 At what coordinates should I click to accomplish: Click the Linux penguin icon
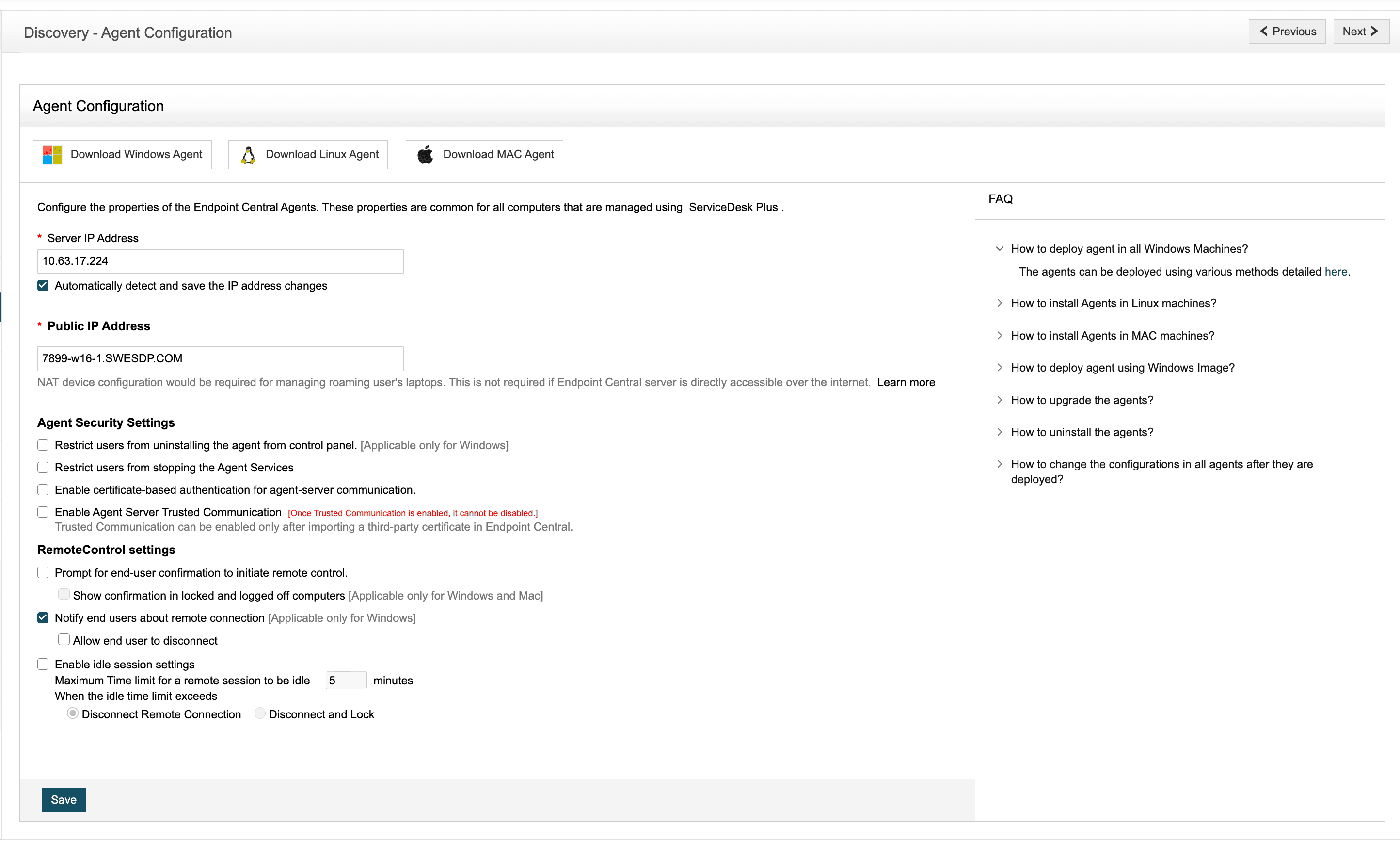pyautogui.click(x=248, y=154)
